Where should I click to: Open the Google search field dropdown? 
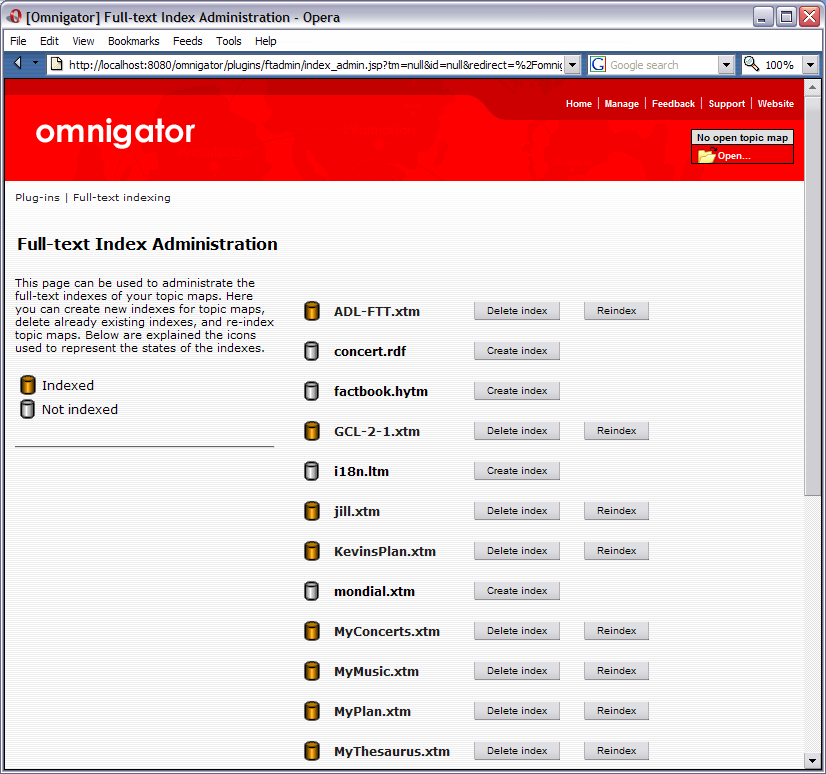coord(726,65)
